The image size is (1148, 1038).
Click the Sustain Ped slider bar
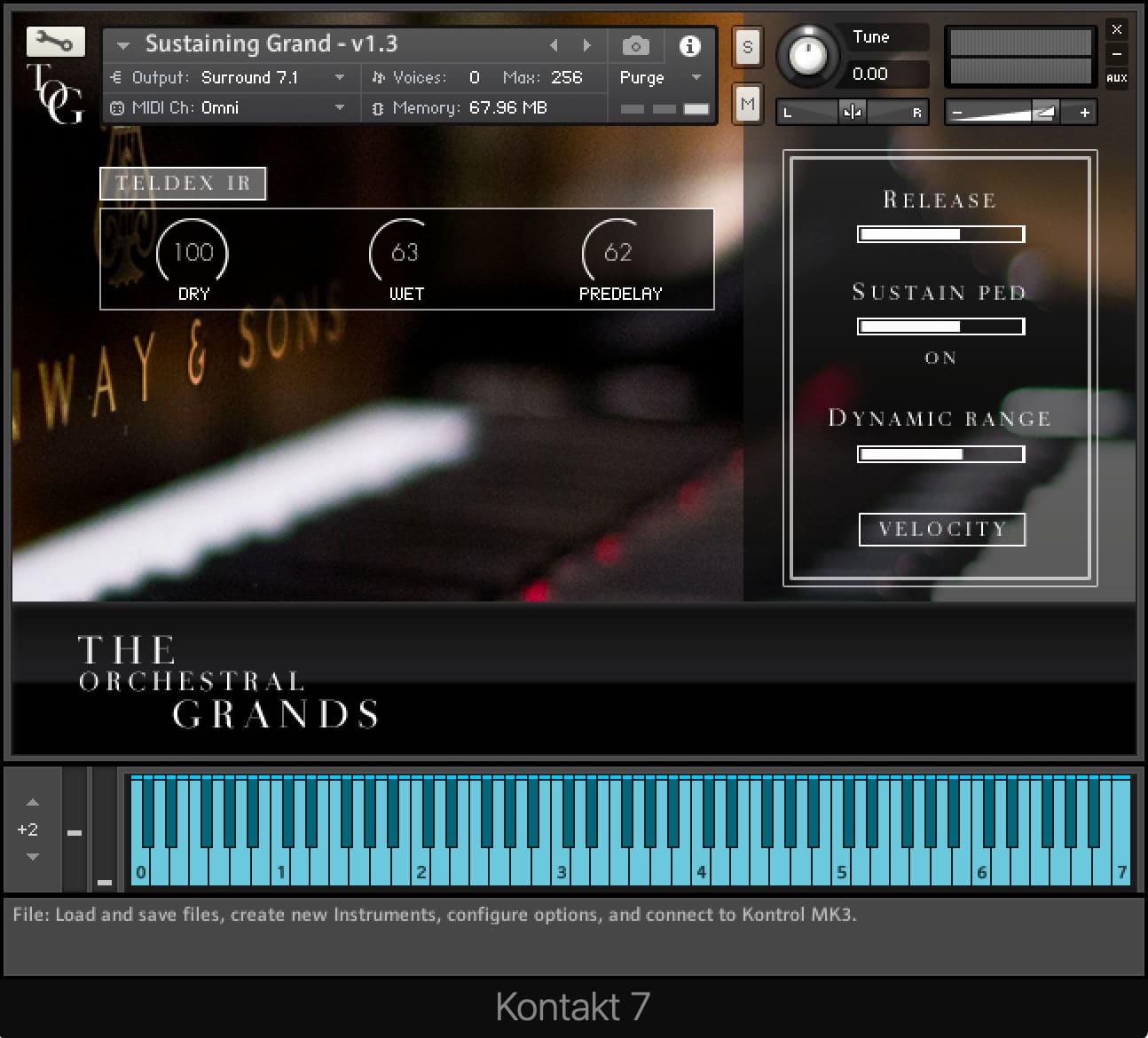point(941,326)
